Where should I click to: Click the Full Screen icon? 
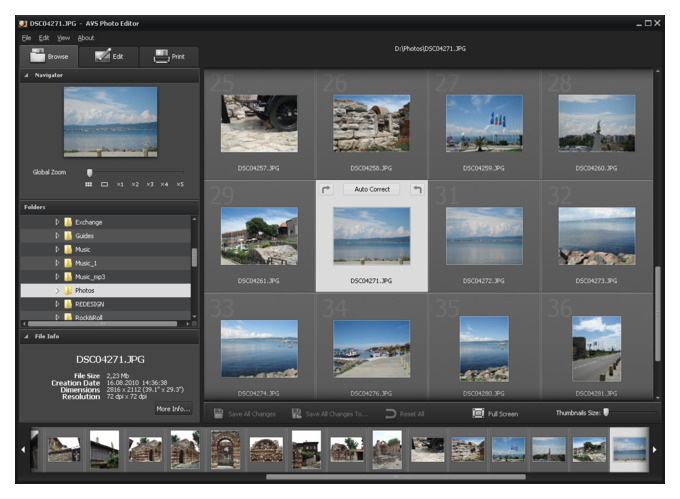coord(478,413)
